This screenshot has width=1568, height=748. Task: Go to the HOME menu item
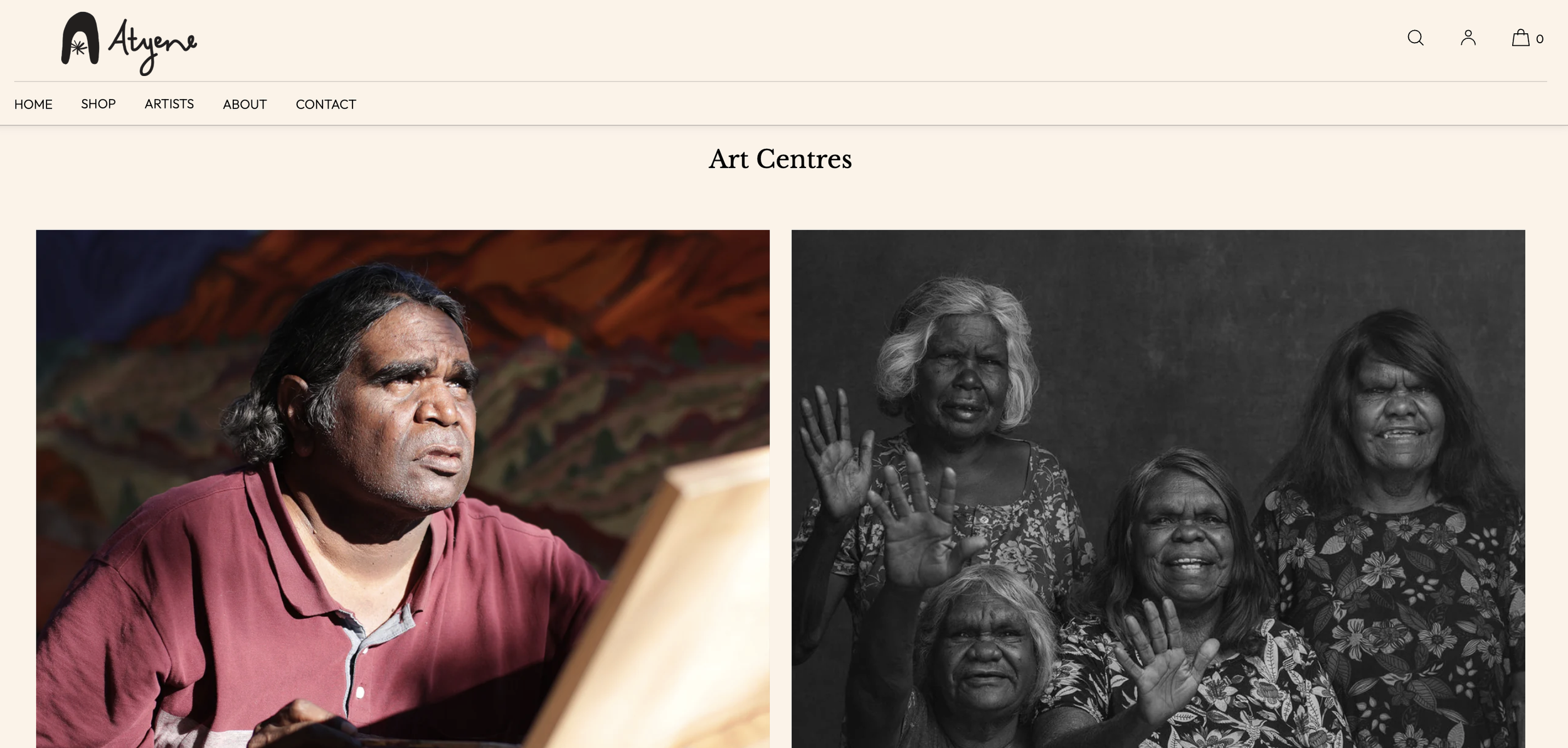point(33,104)
